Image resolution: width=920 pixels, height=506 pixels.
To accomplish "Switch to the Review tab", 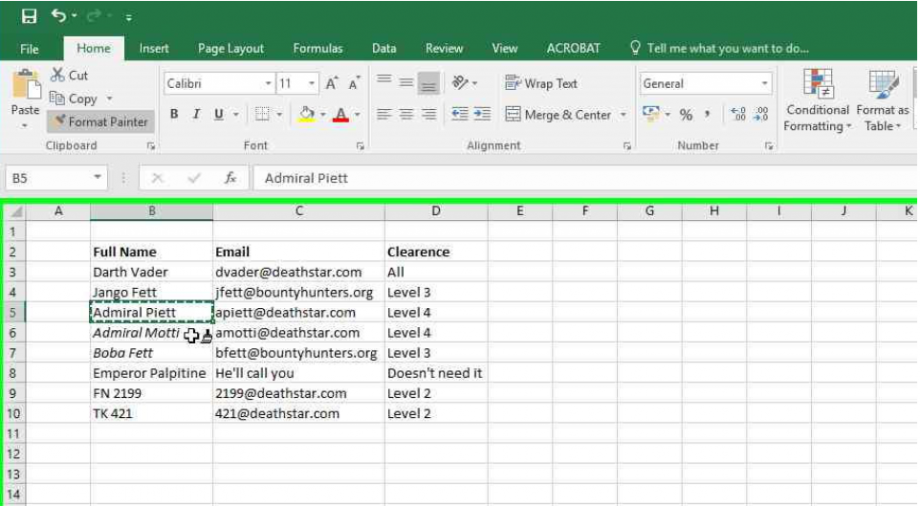I will coord(444,48).
